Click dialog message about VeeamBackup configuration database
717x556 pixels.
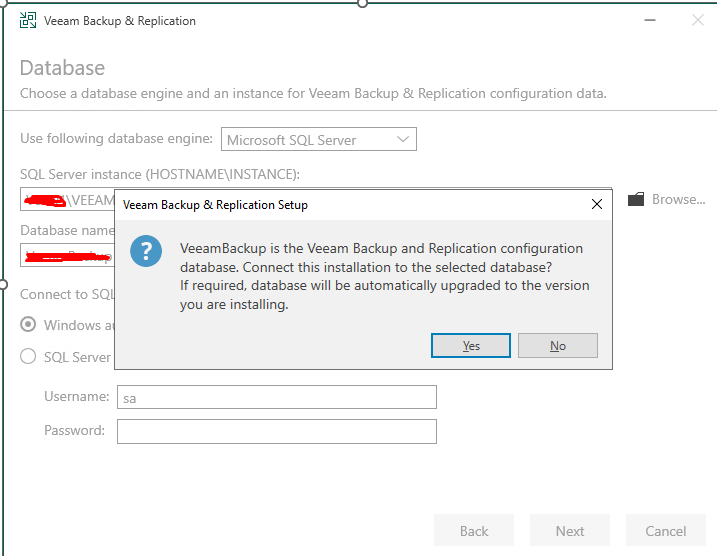(x=385, y=276)
